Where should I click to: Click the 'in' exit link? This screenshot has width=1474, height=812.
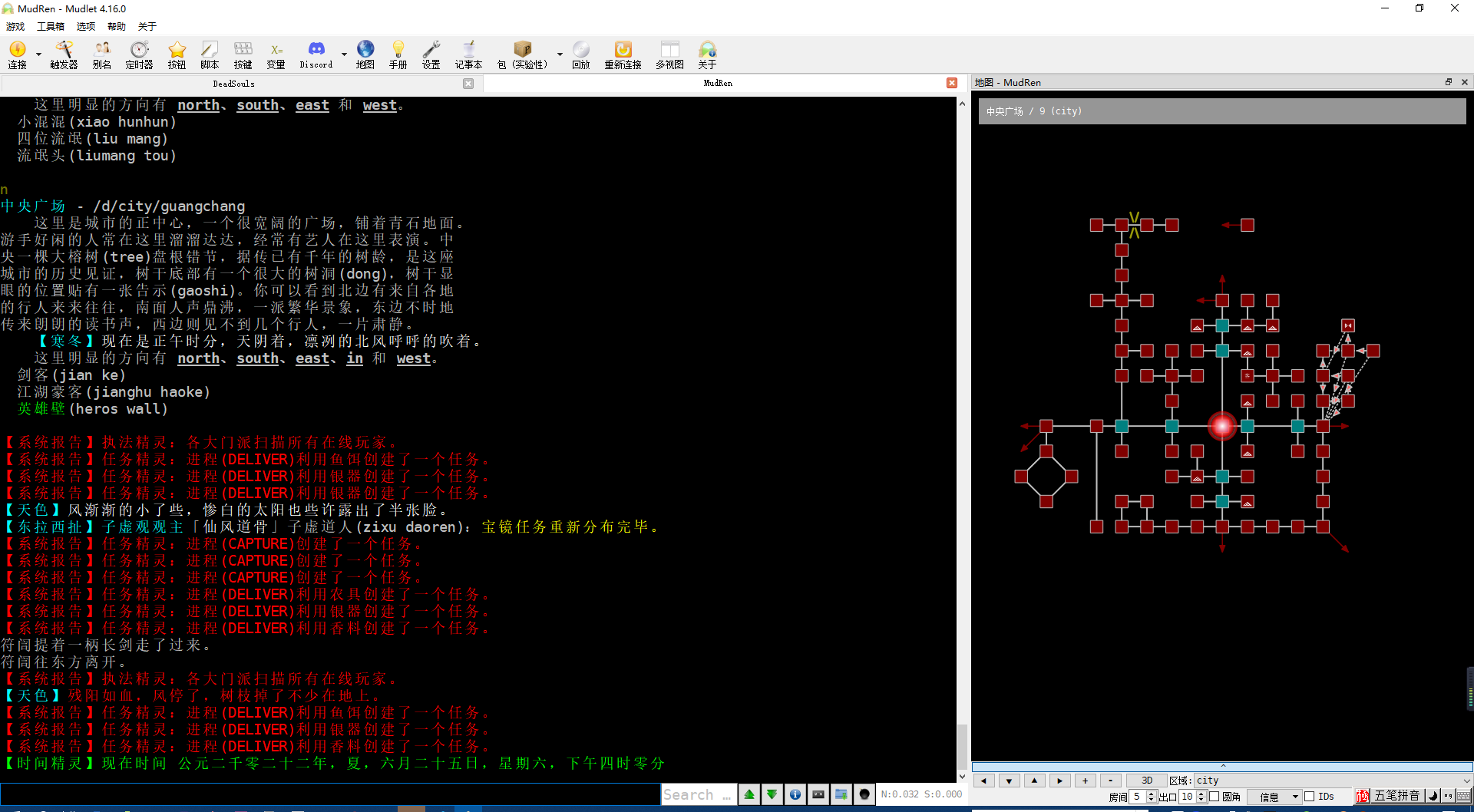[355, 358]
